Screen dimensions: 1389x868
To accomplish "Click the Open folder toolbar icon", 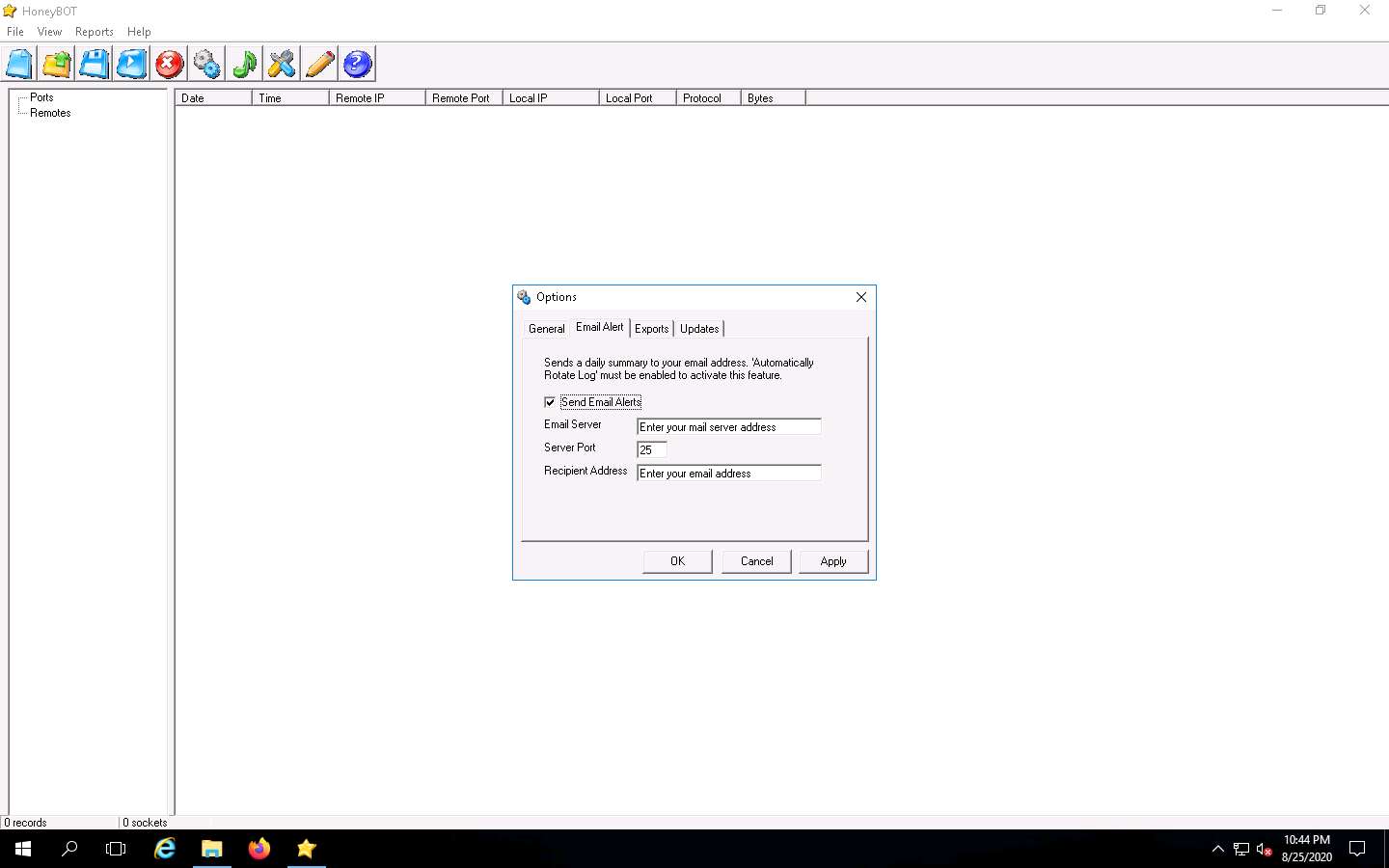I will [57, 65].
